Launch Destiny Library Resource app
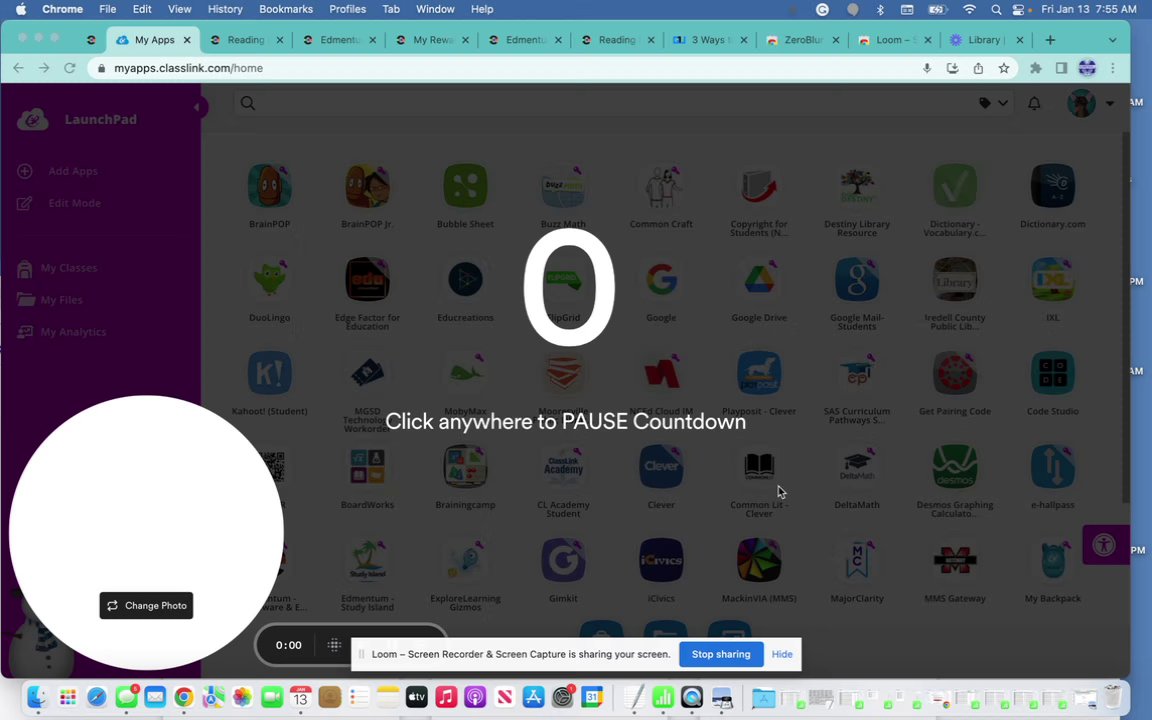Viewport: 1152px width, 720px height. (857, 186)
